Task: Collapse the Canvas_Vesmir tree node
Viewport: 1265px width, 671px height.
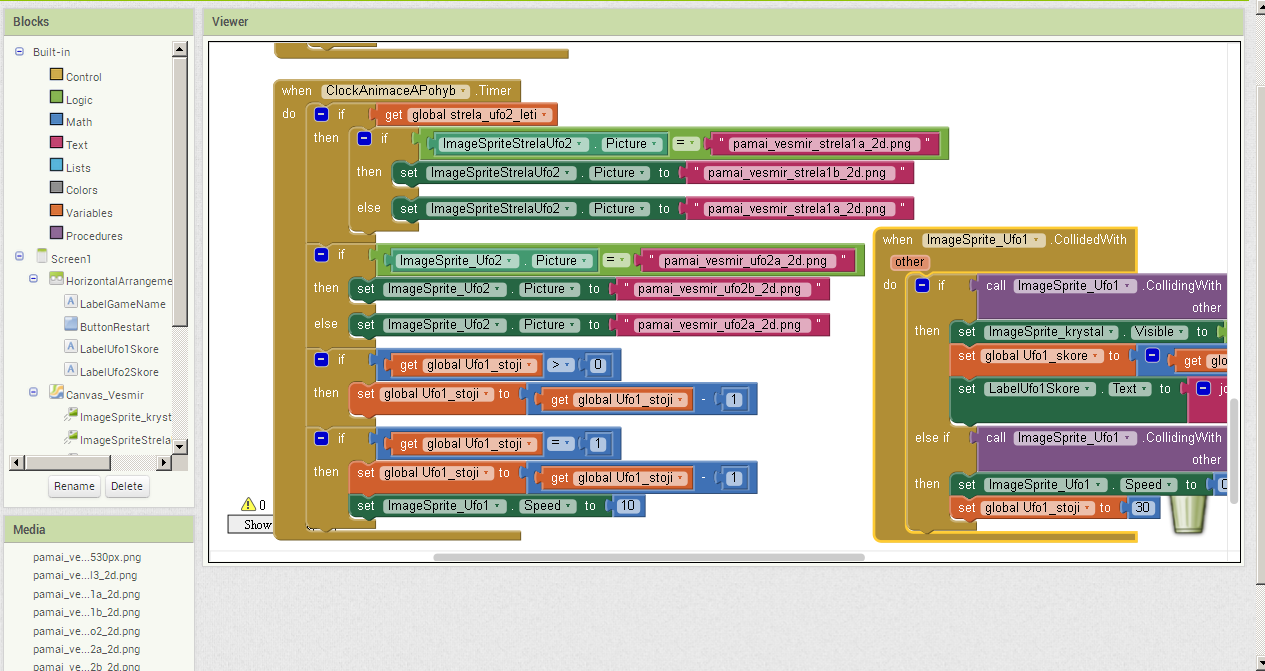Action: [x=33, y=394]
